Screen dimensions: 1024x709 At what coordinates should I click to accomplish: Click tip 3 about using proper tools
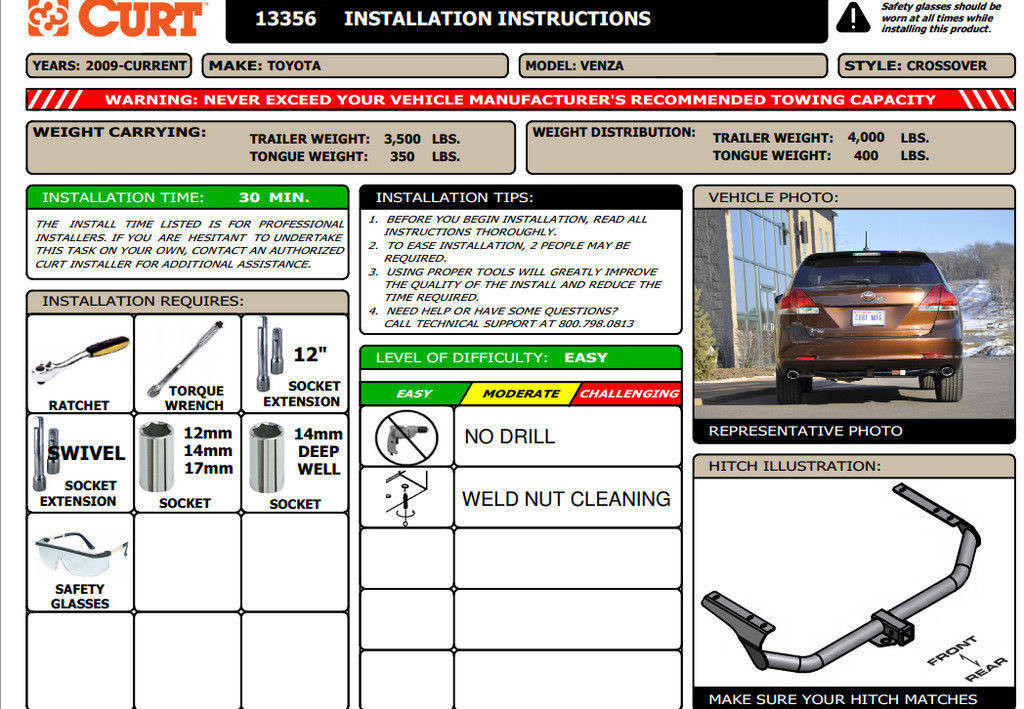(x=515, y=284)
